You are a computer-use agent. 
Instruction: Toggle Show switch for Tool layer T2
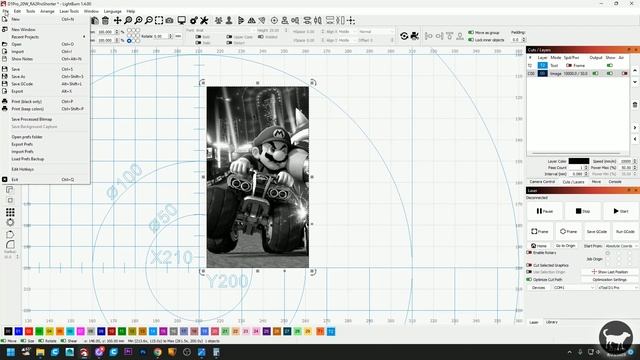coord(610,65)
